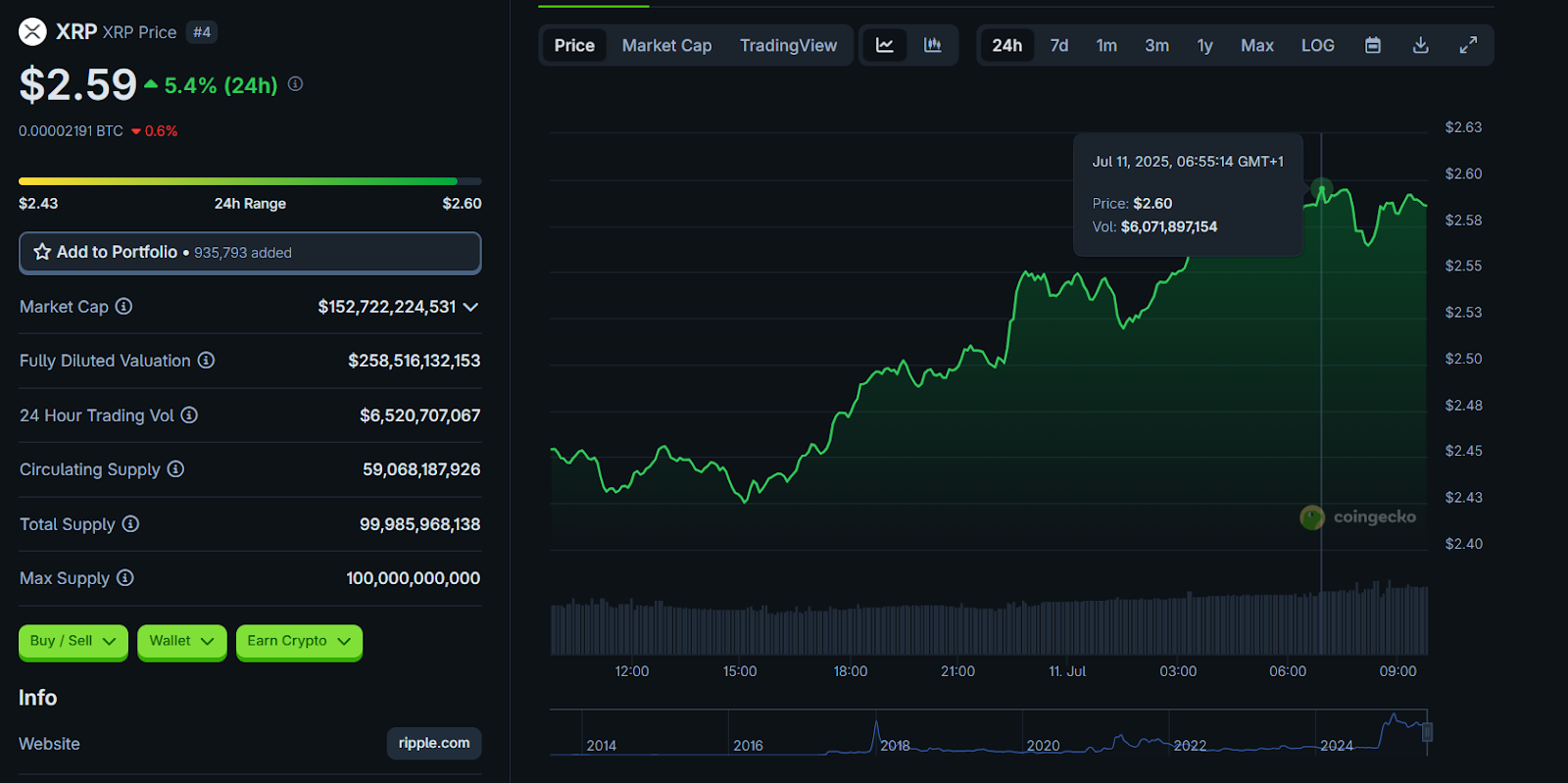Open the ripple.com website link
The width and height of the screenshot is (1568, 783).
tap(434, 743)
